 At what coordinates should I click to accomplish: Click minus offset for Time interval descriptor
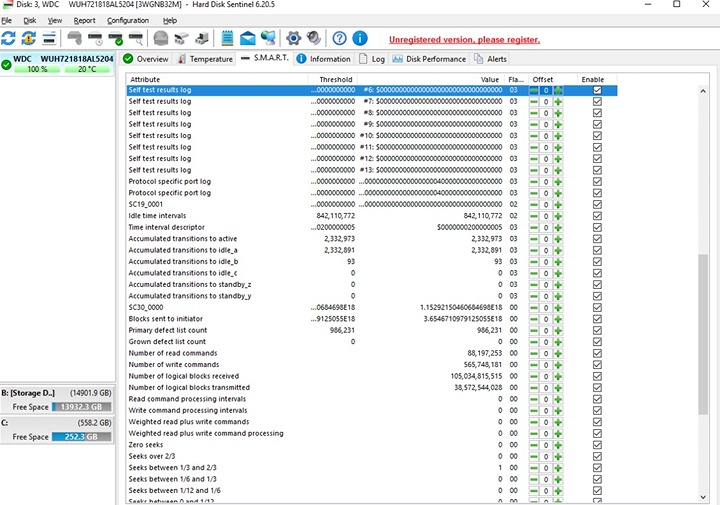point(534,228)
